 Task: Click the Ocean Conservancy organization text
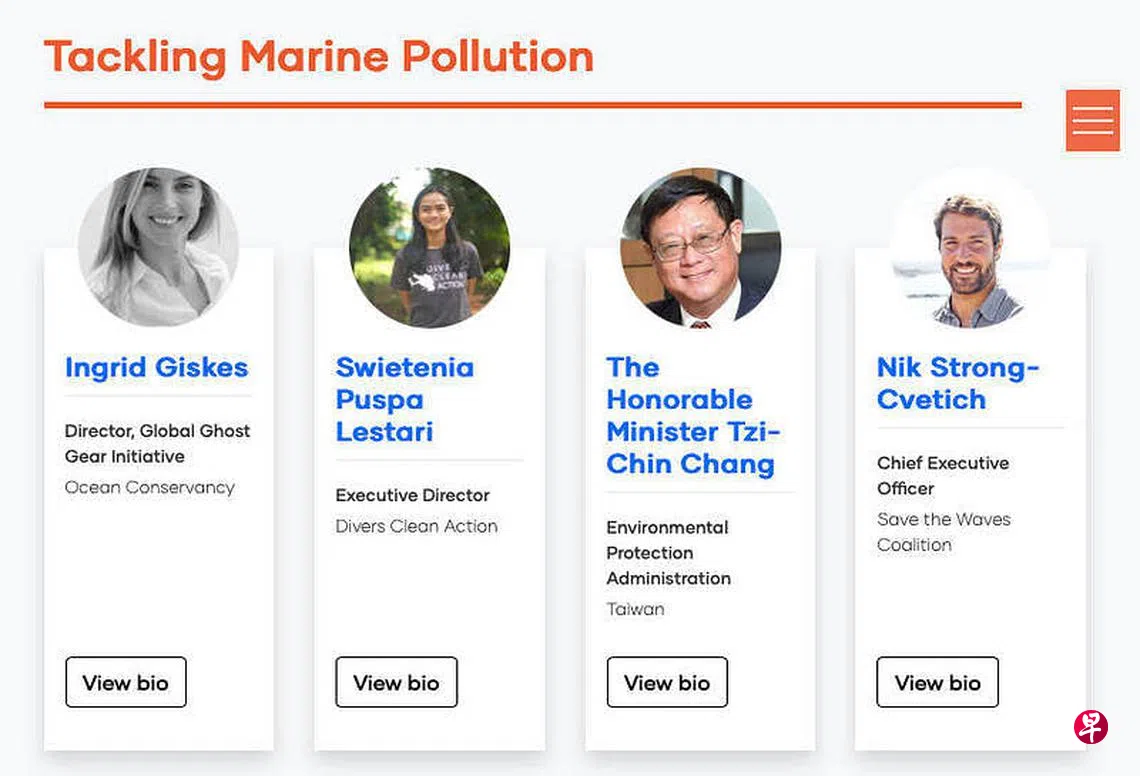click(150, 487)
